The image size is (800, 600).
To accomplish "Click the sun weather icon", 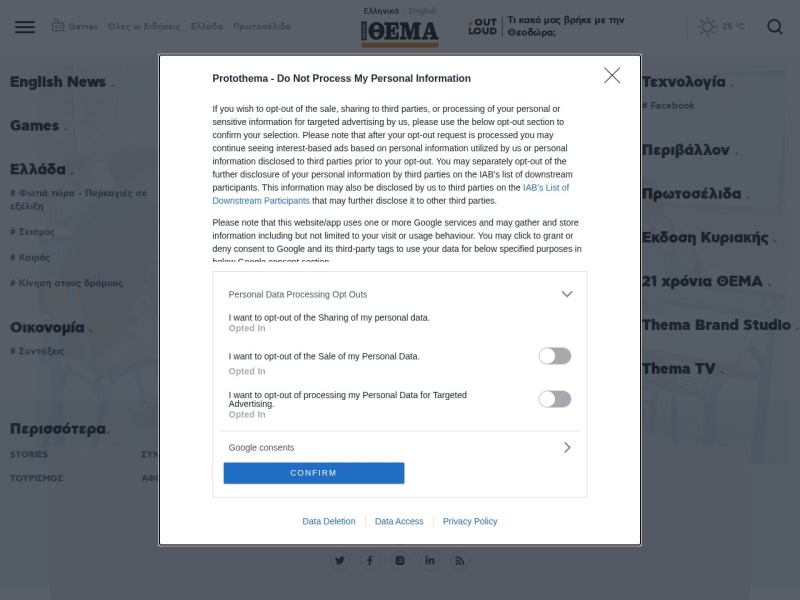I will tap(707, 27).
